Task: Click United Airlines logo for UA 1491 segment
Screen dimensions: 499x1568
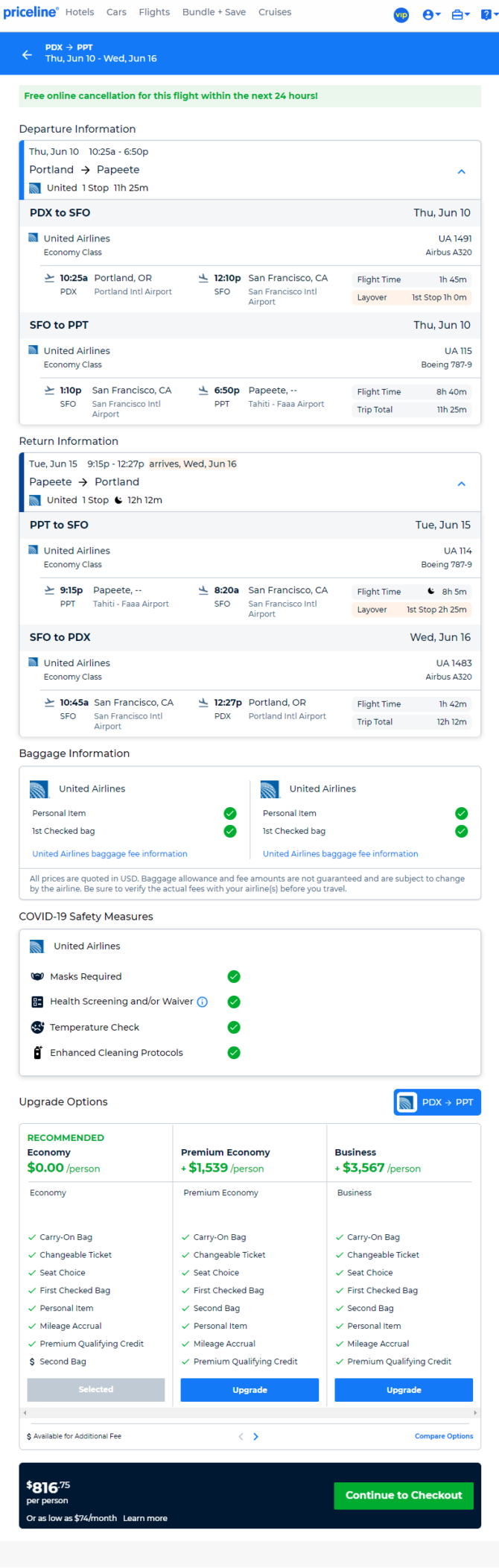Action: coord(34,238)
